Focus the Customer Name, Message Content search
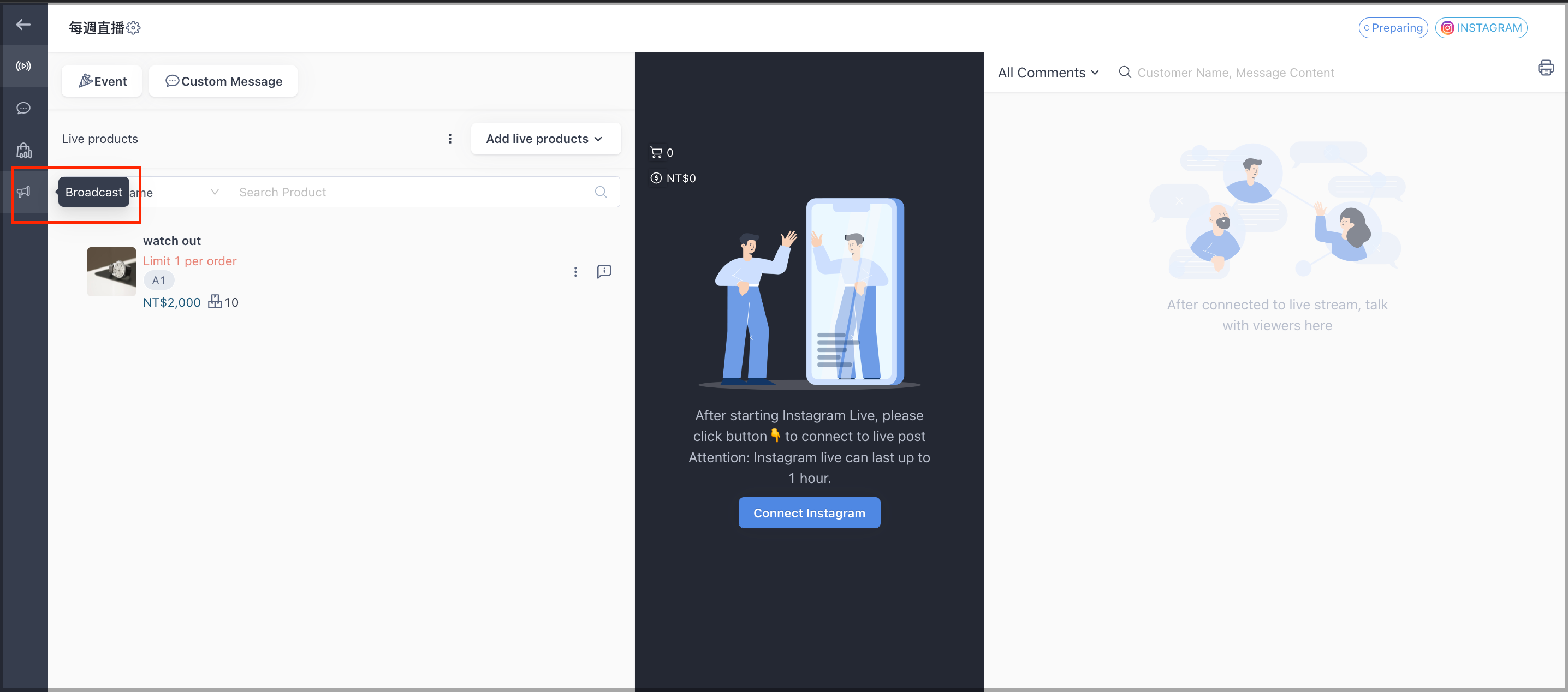The width and height of the screenshot is (1568, 692). (1235, 73)
